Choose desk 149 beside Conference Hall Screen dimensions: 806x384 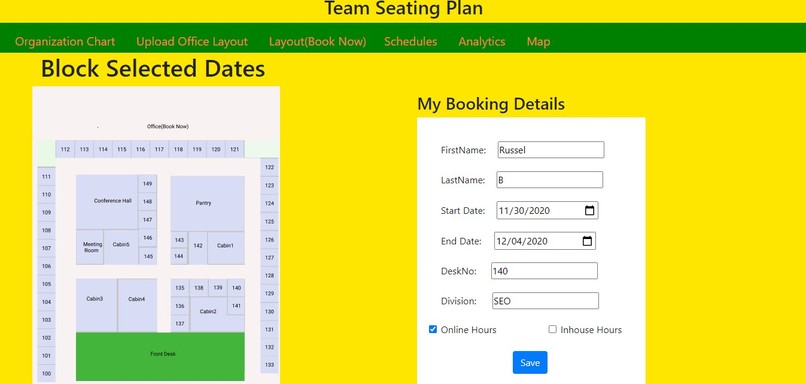(x=148, y=184)
